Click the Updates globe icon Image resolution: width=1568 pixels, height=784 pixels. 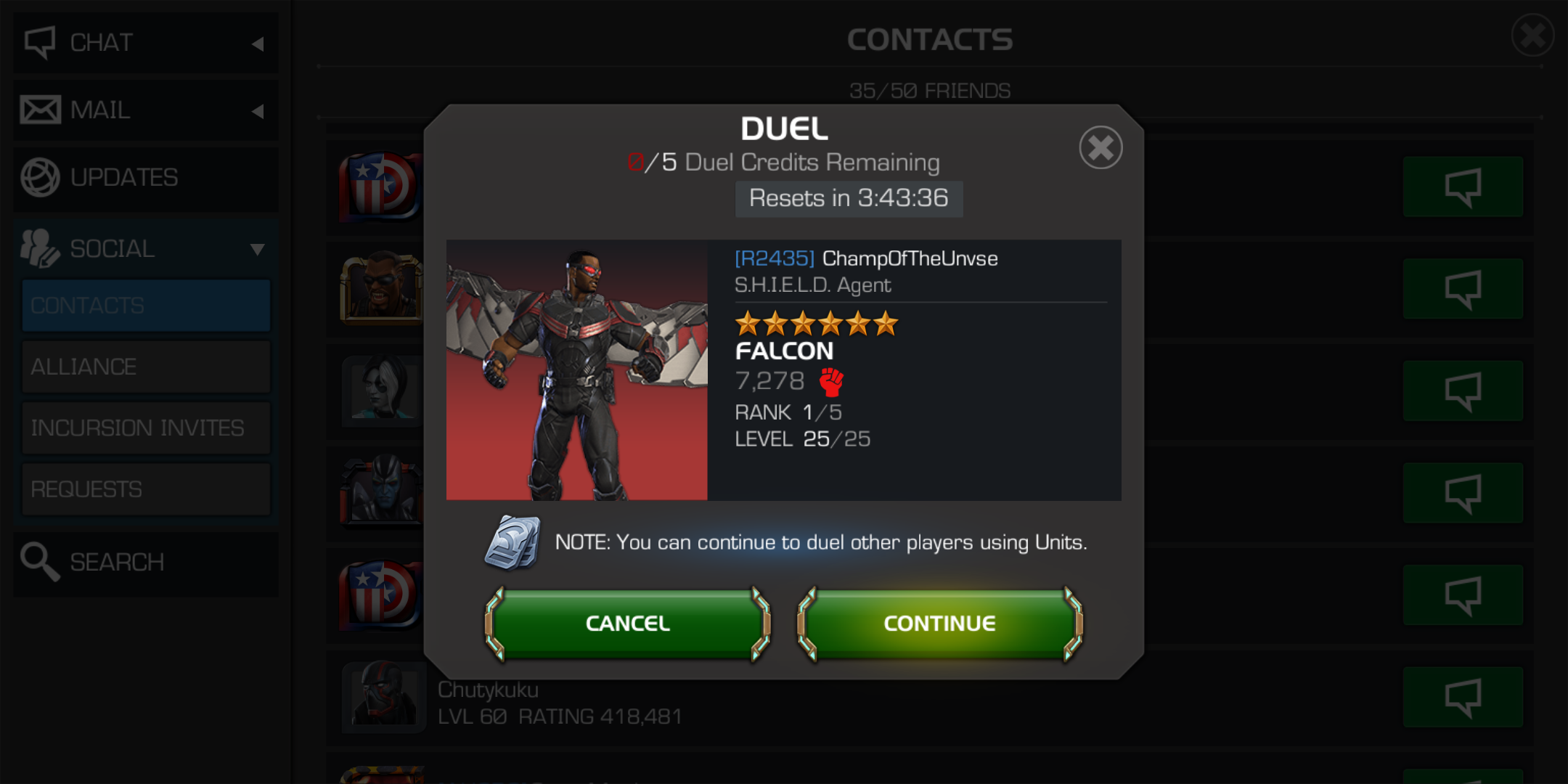[40, 177]
